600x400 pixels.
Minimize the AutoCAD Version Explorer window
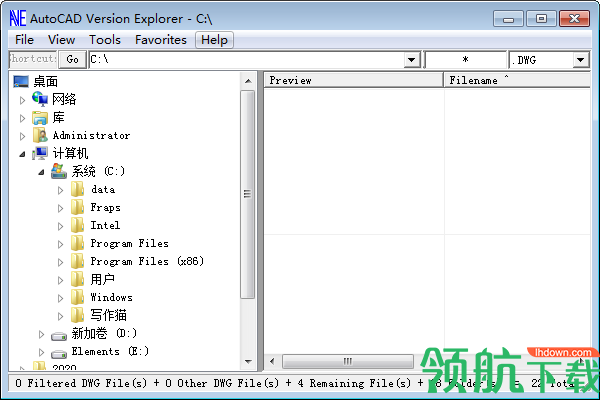[508, 18]
